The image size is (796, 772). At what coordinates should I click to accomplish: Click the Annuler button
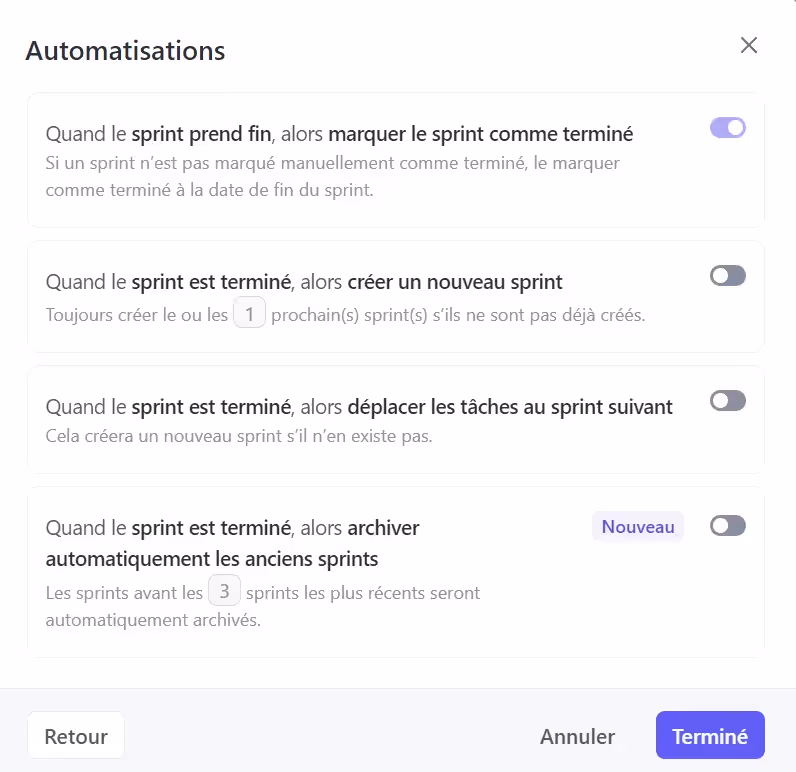pyautogui.click(x=577, y=736)
